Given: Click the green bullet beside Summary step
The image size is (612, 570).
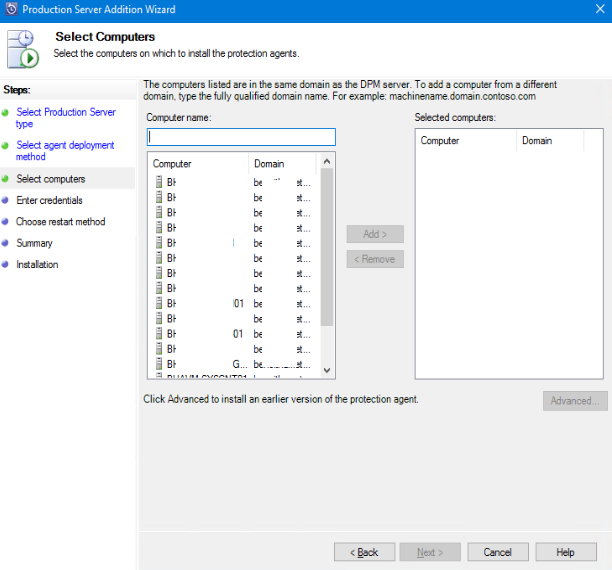Looking at the screenshot, I should pos(5,243).
